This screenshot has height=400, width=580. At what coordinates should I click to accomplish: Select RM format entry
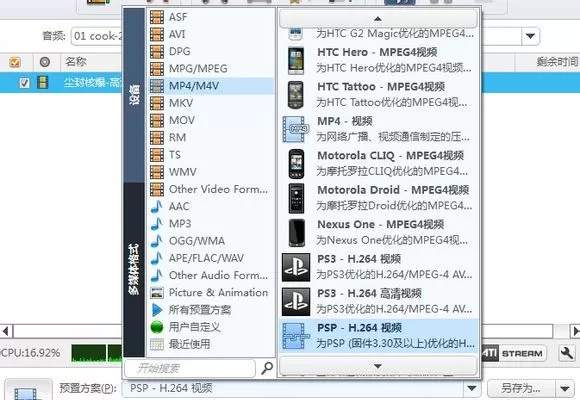[211, 138]
